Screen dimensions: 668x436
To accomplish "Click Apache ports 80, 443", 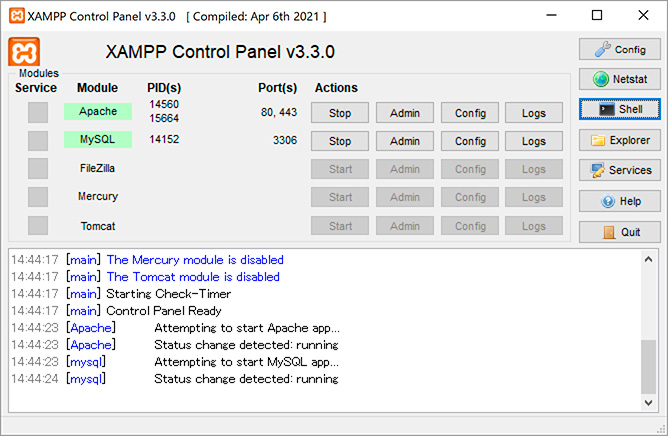I will tap(279, 112).
